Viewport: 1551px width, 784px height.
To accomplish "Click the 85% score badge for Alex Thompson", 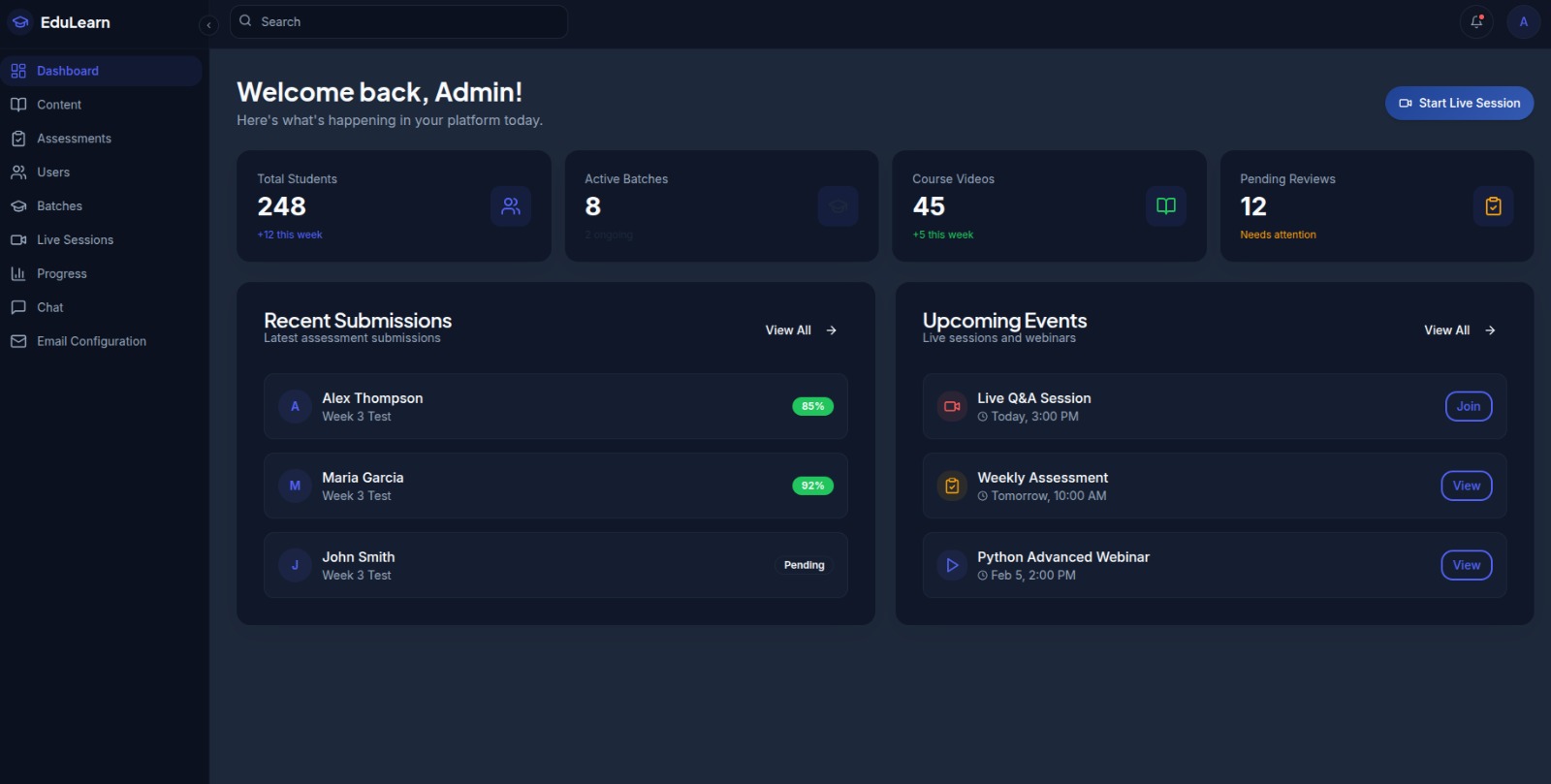I will click(812, 406).
